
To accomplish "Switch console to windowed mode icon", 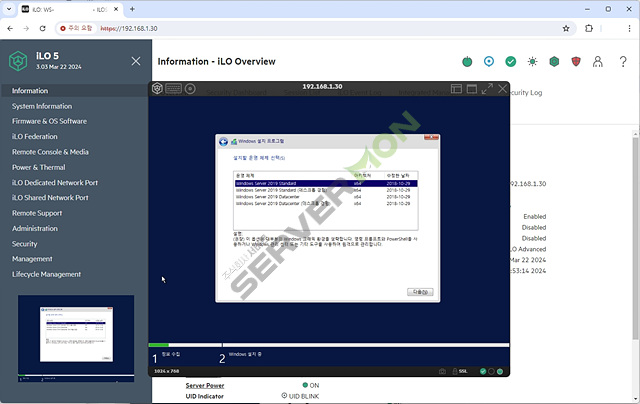I will [472, 89].
